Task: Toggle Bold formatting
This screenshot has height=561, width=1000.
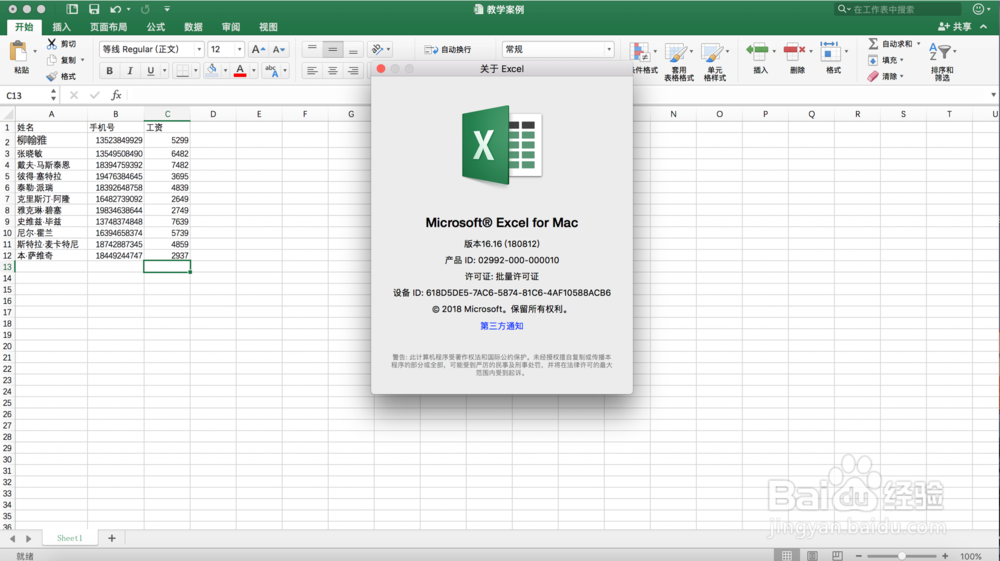Action: click(109, 70)
